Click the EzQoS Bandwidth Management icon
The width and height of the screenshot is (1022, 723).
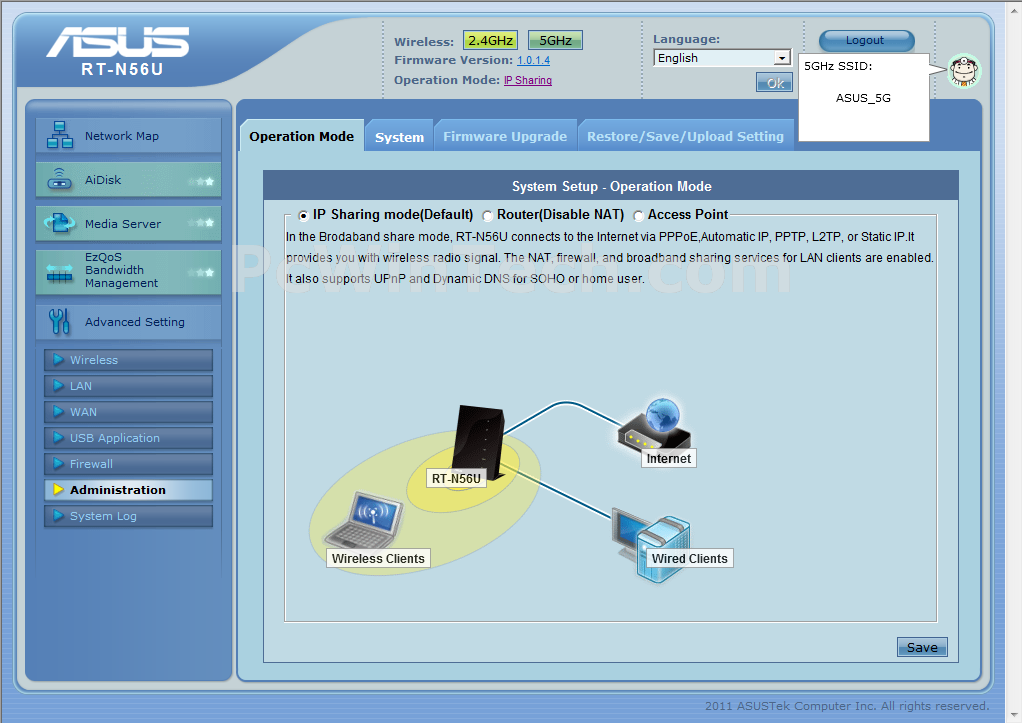59,273
